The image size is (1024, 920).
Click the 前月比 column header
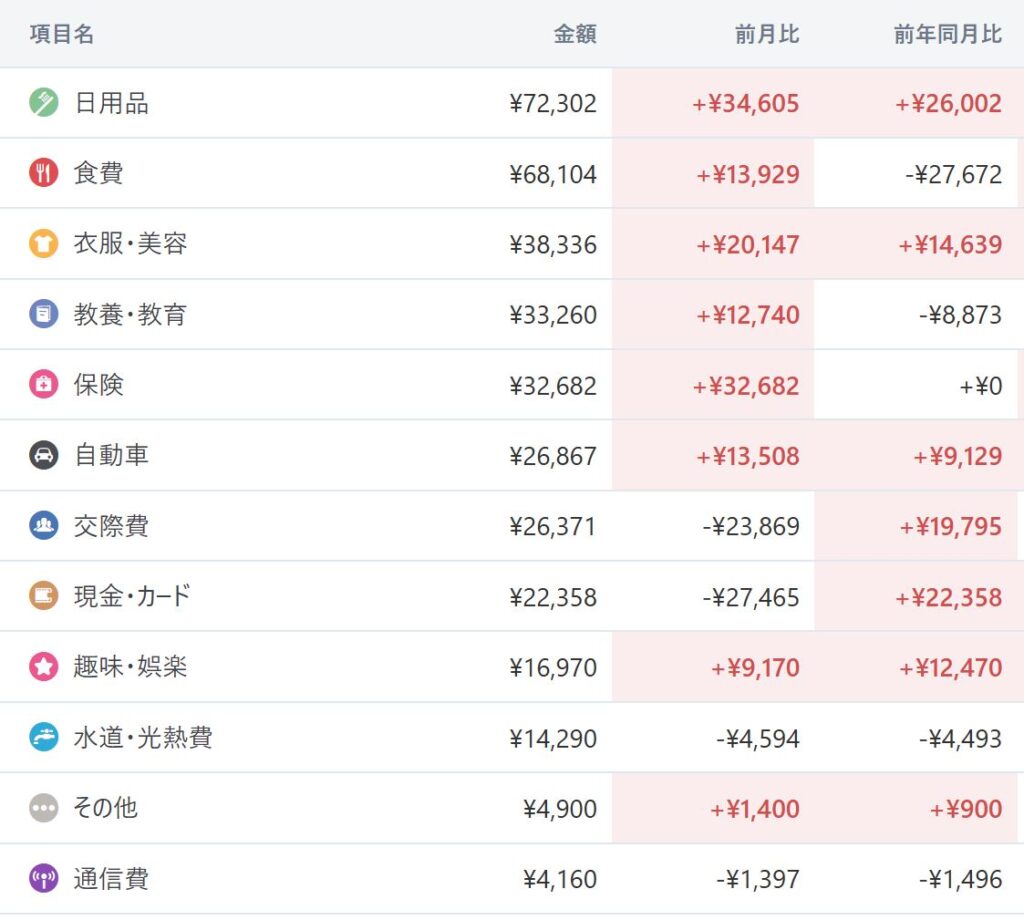click(767, 34)
